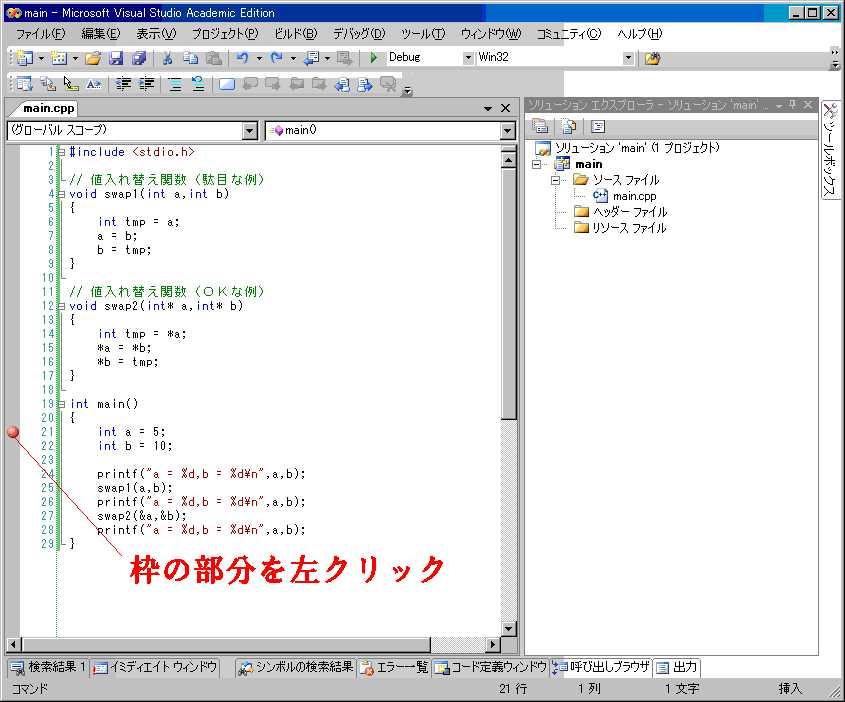Click the Find in Files icon
The height and width of the screenshot is (702, 845).
tap(653, 58)
